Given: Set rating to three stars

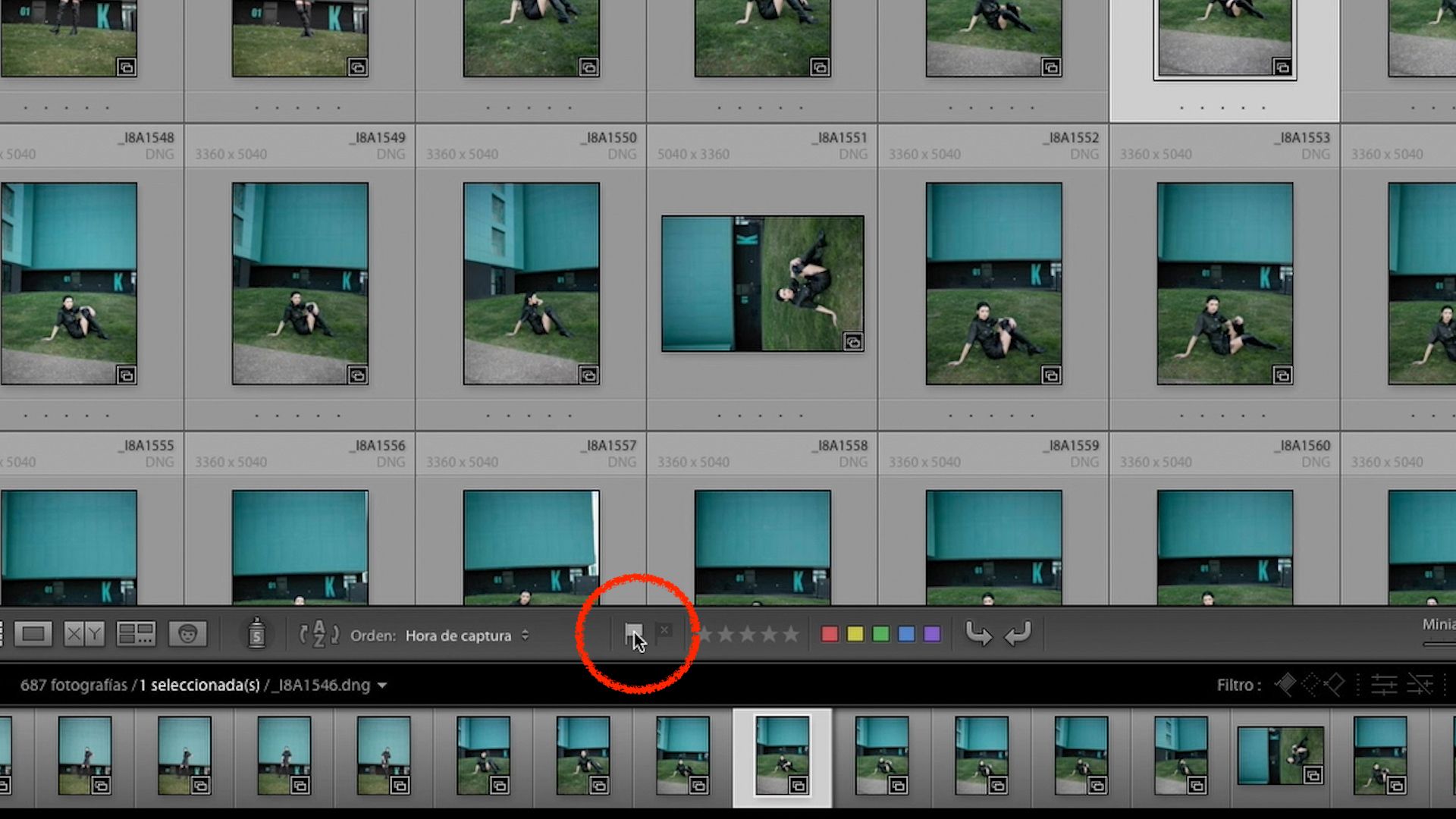Looking at the screenshot, I should 748,634.
